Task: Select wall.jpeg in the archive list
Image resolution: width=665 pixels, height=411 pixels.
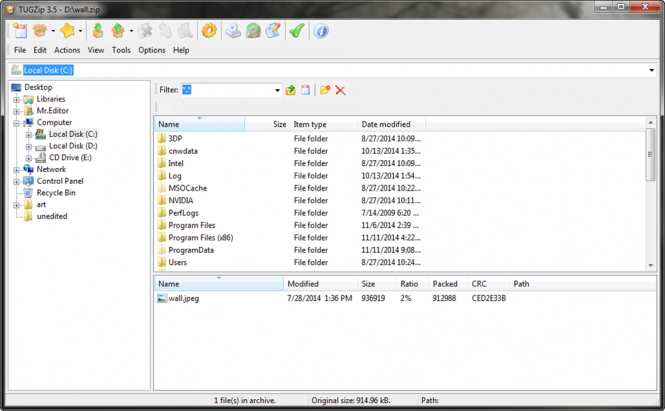Action: coord(183,298)
